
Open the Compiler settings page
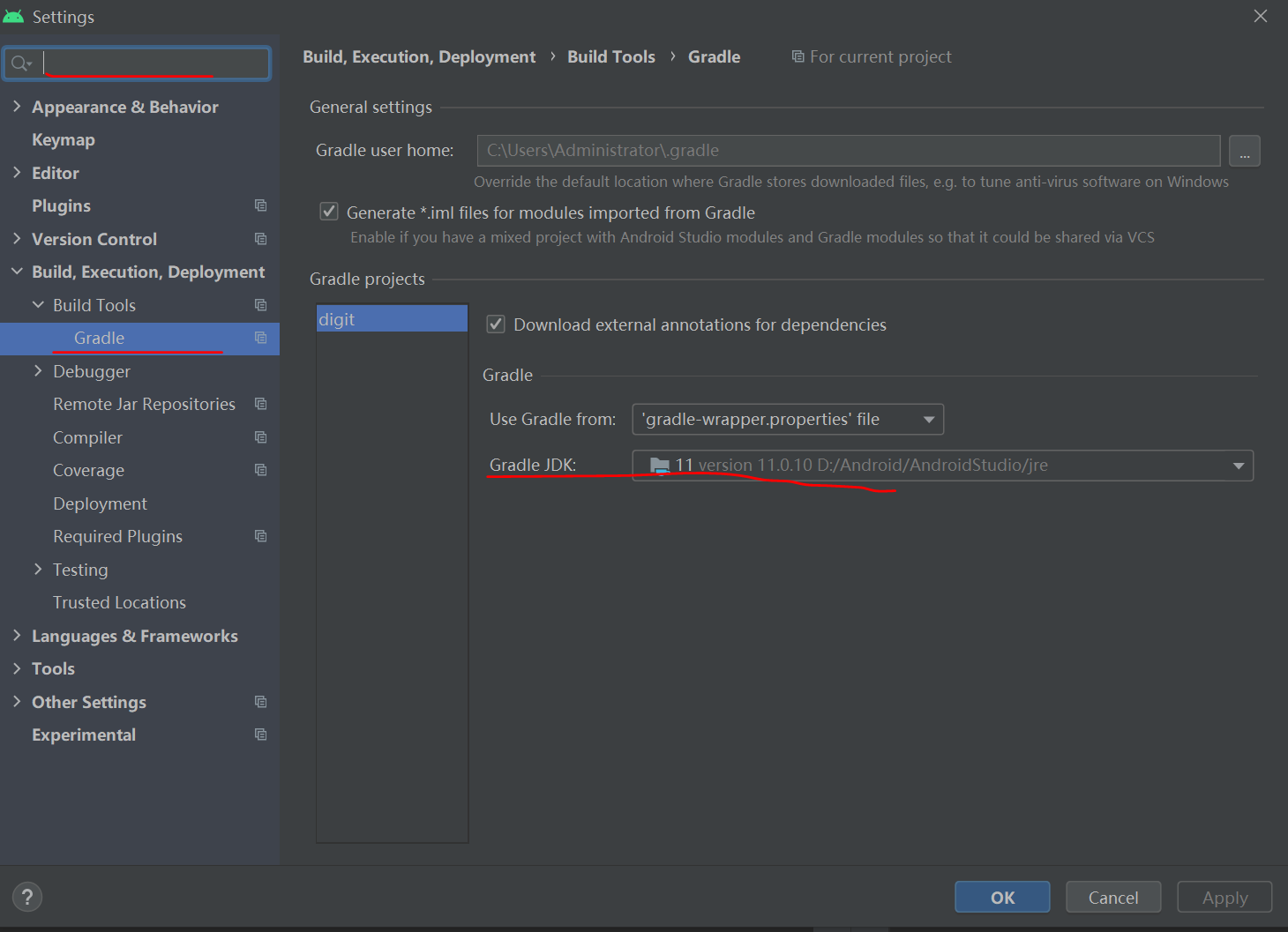(x=87, y=436)
